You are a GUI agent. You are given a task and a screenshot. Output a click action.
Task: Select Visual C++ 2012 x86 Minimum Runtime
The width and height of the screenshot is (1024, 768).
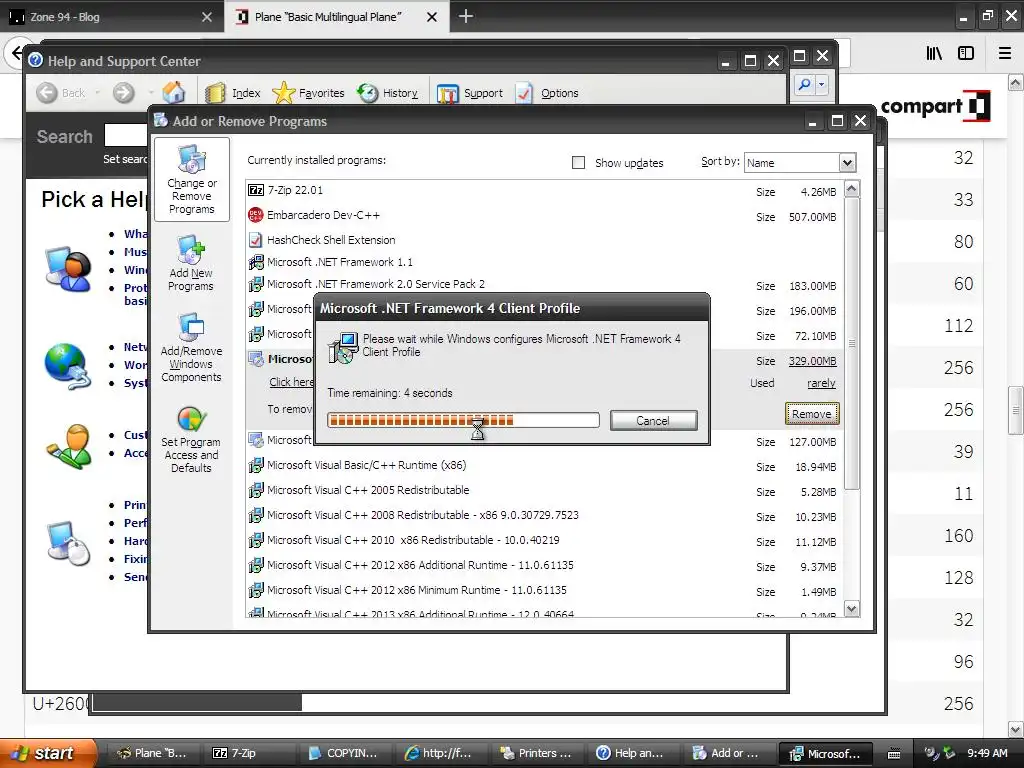[x=545, y=590]
